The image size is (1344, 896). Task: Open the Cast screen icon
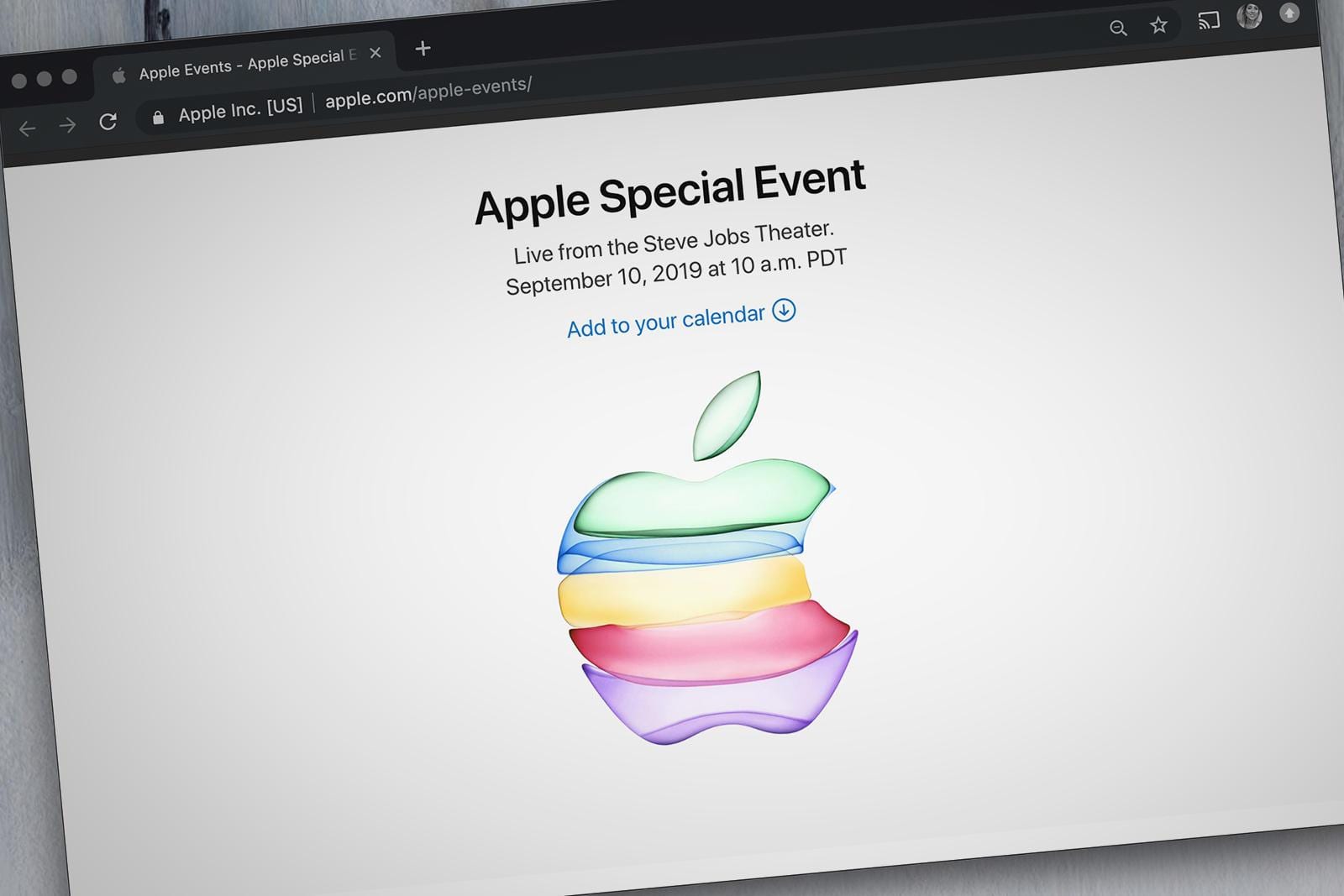coord(1209,20)
